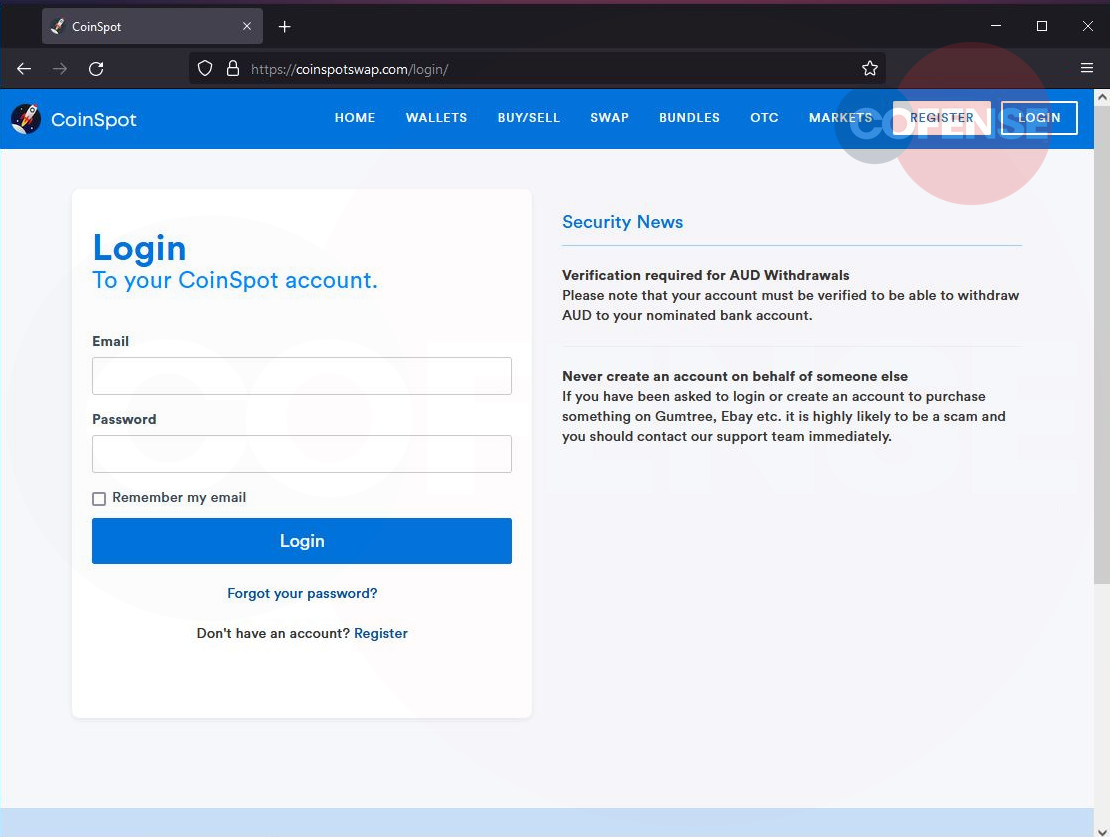The image size is (1110, 837).
Task: Click the CoinSpot rocket logo
Action: 26,119
